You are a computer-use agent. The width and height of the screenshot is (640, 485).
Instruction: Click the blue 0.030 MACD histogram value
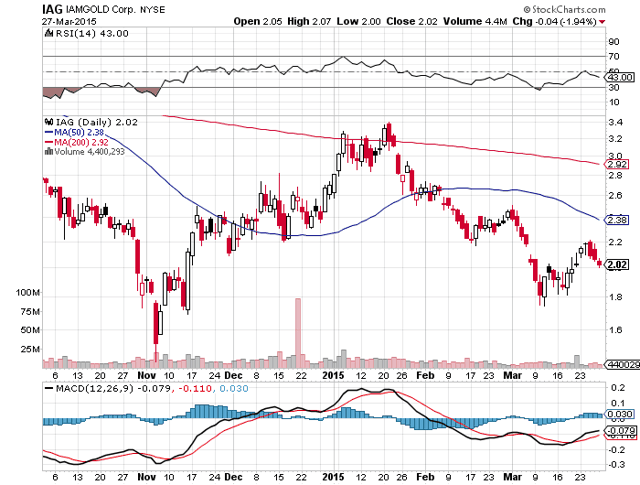click(234, 388)
